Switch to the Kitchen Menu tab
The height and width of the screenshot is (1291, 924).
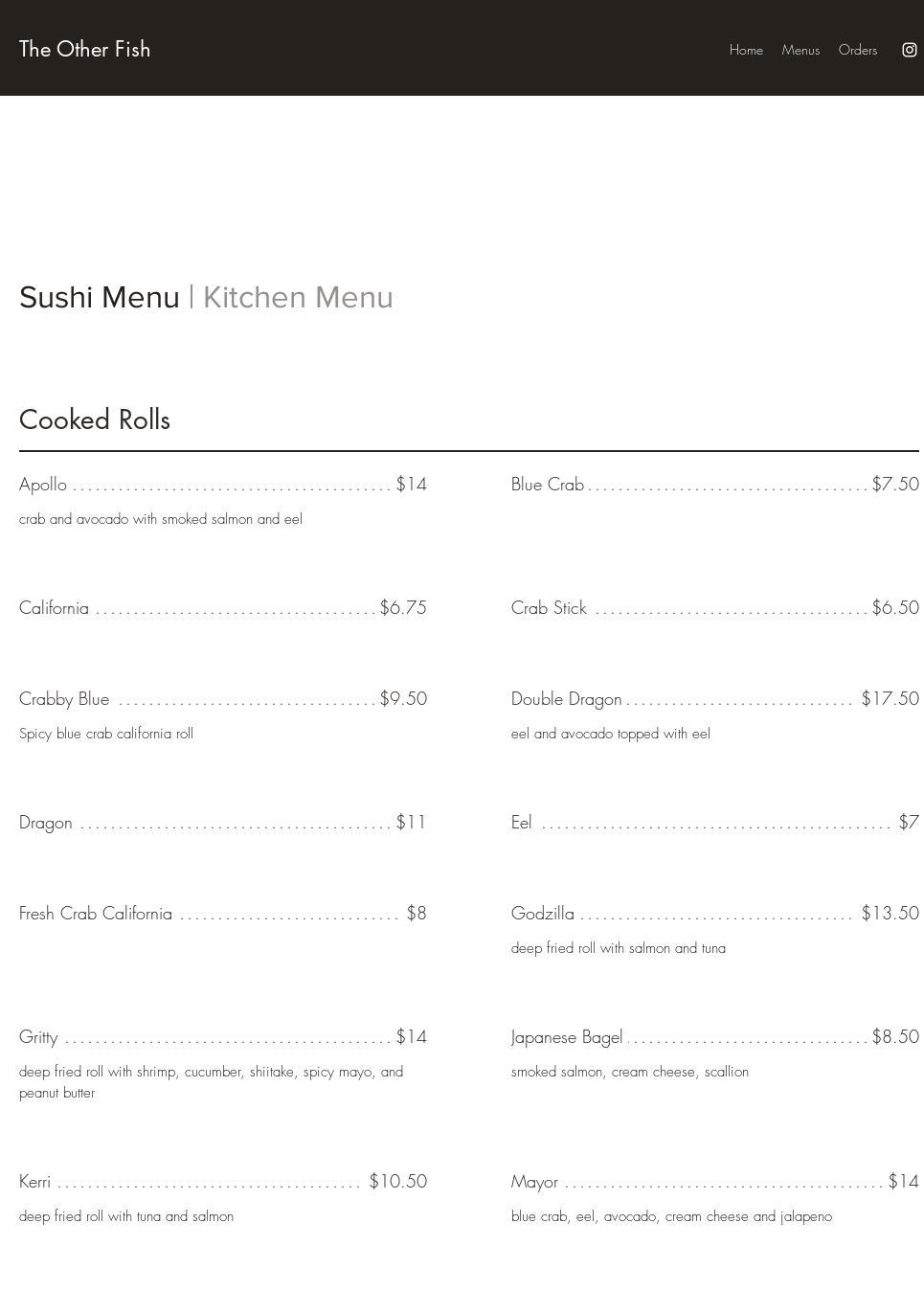coord(298,297)
